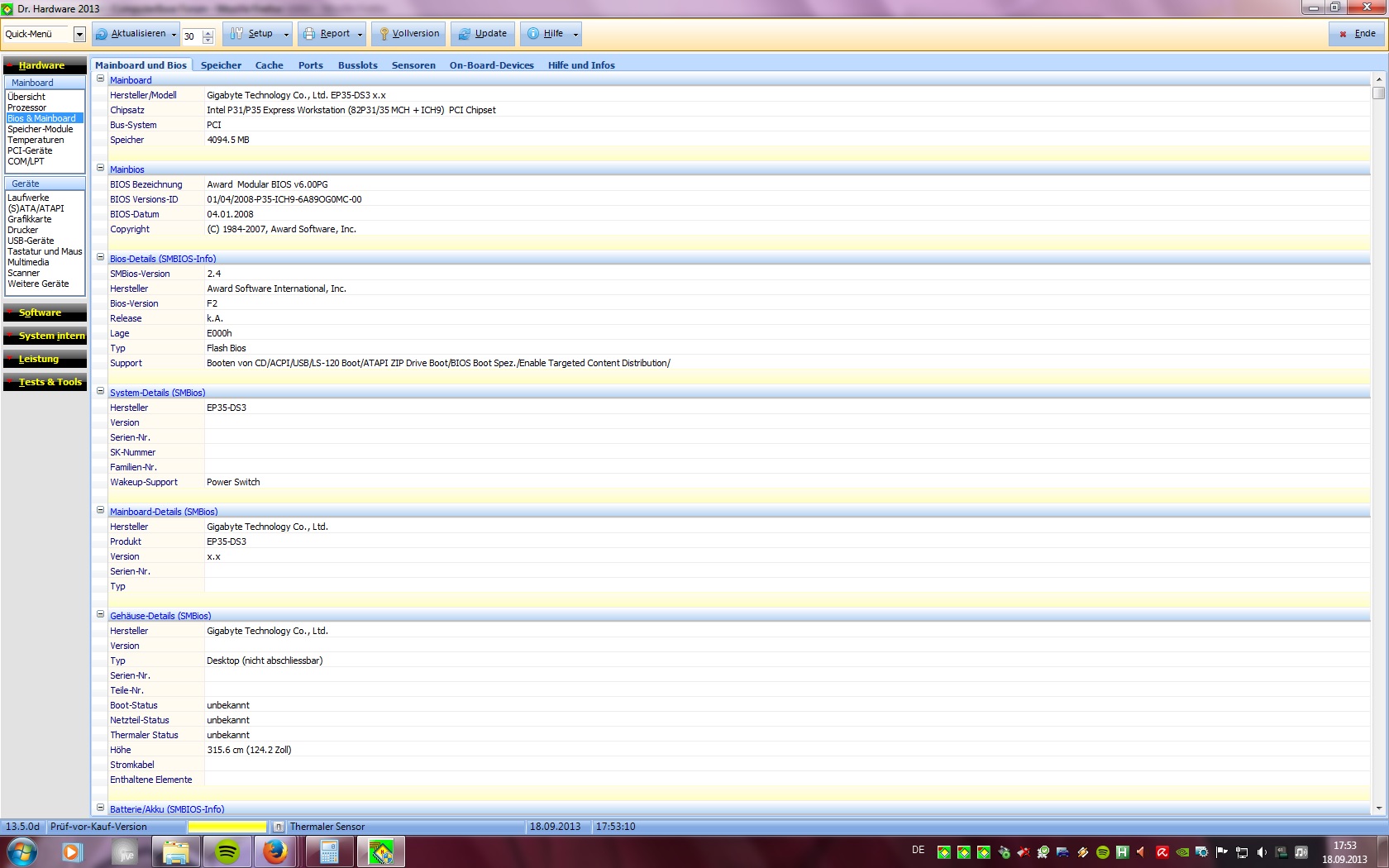
Task: Increase the refresh interval with stepper up
Action: [x=208, y=32]
